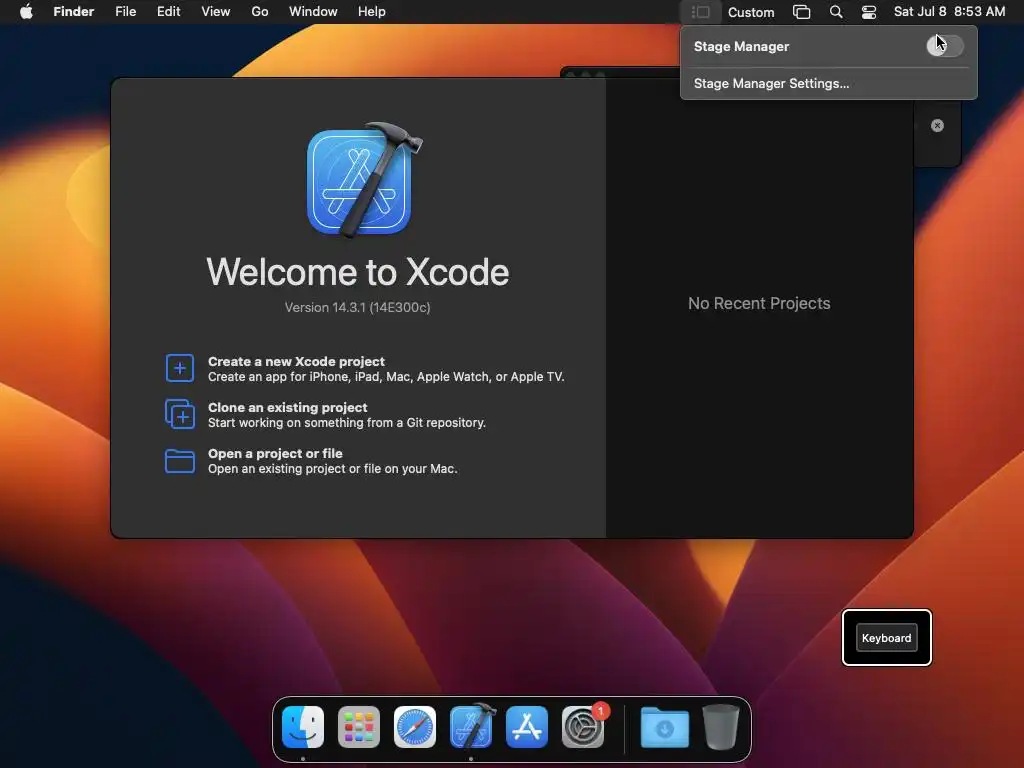Click the date and time clock

coord(949,12)
